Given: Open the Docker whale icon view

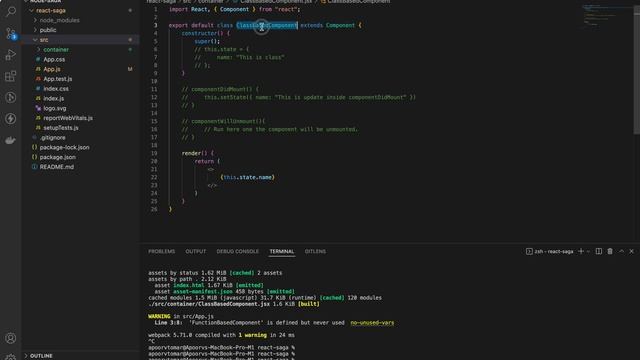Looking at the screenshot, I should tap(11, 140).
